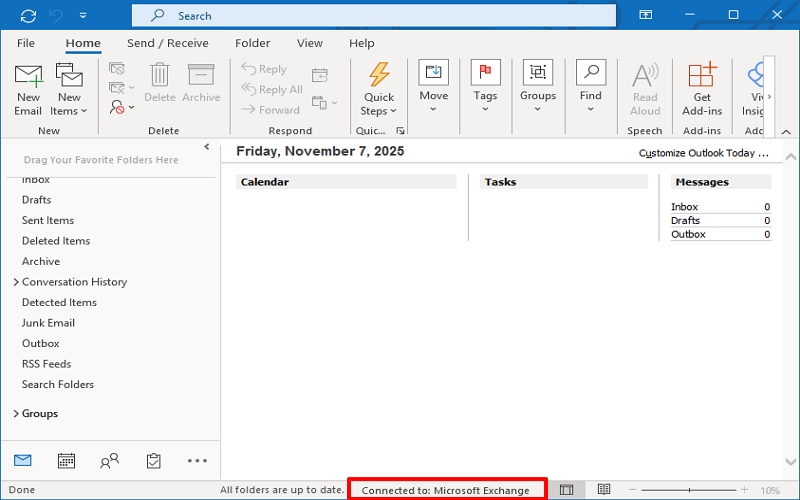Click the zoom slider in the status bar

[x=689, y=490]
